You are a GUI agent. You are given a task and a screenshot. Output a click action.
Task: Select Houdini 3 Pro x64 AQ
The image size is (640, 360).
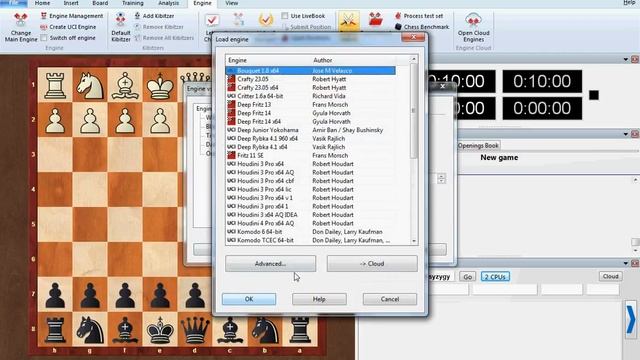[x=311, y=172]
